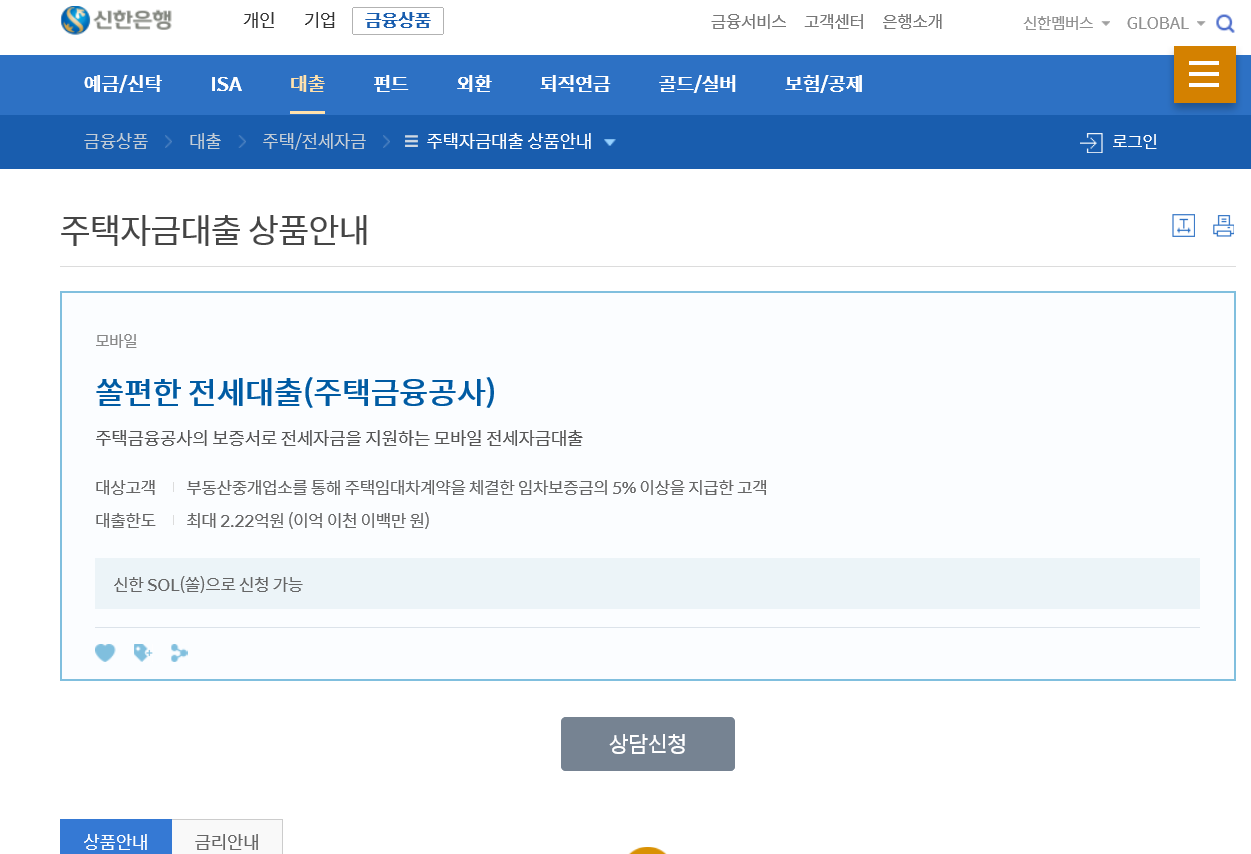
Task: Click the Shinhan Bank logo
Action: pyautogui.click(x=116, y=19)
